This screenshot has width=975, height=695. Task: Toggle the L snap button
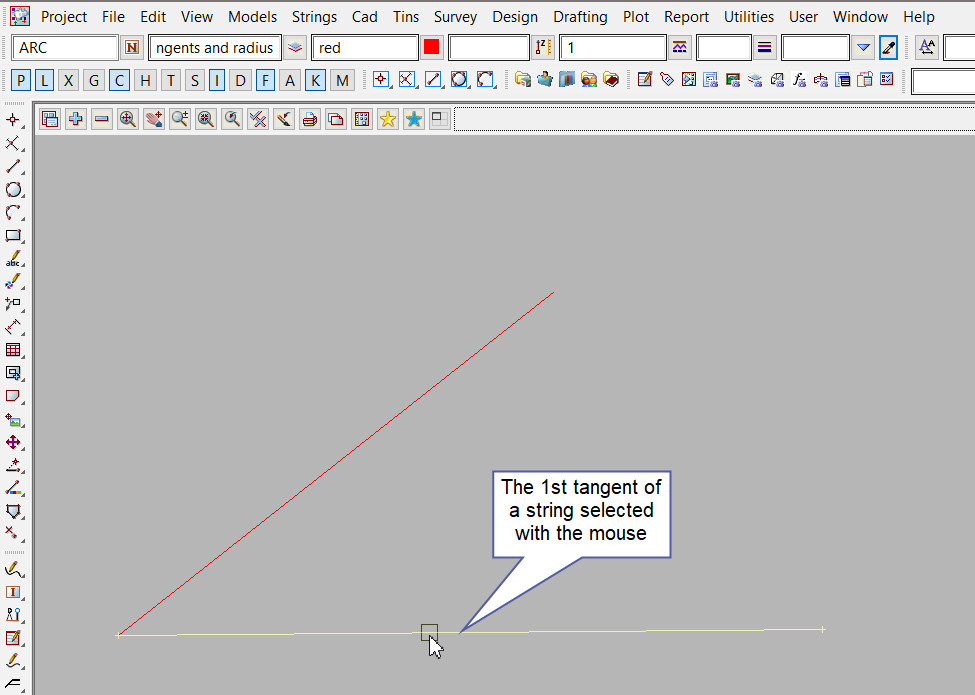pos(45,81)
